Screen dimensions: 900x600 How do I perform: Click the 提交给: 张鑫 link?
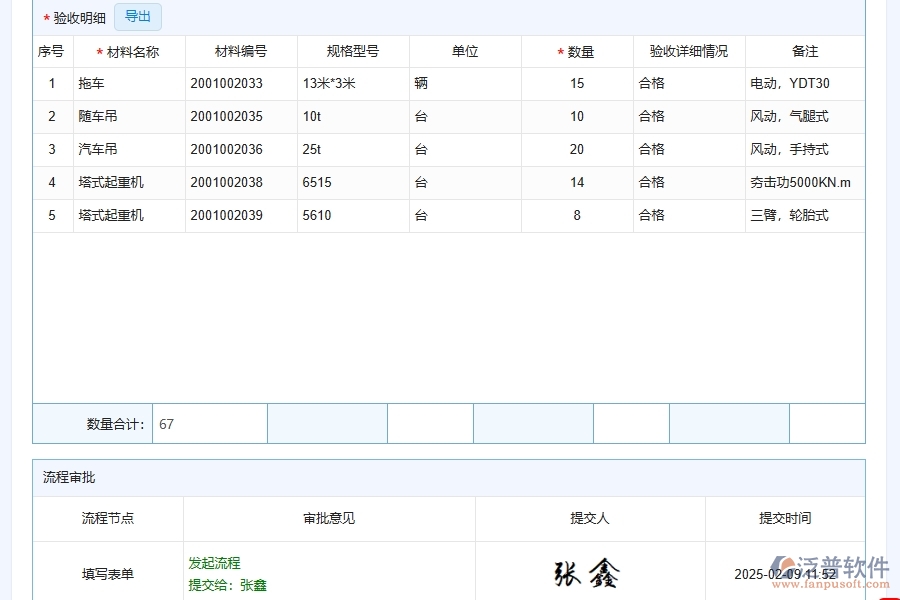point(227,585)
